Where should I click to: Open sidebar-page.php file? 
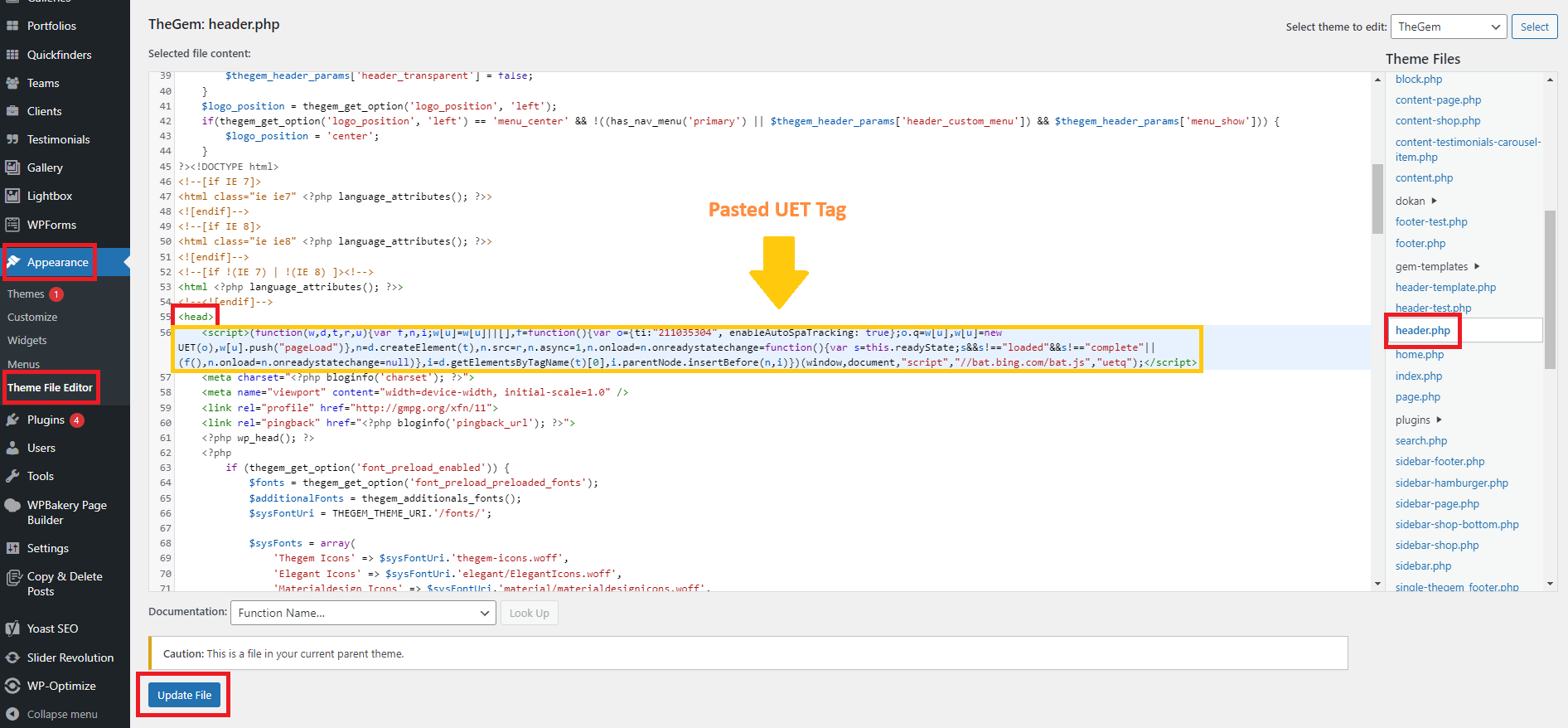[x=1437, y=504]
